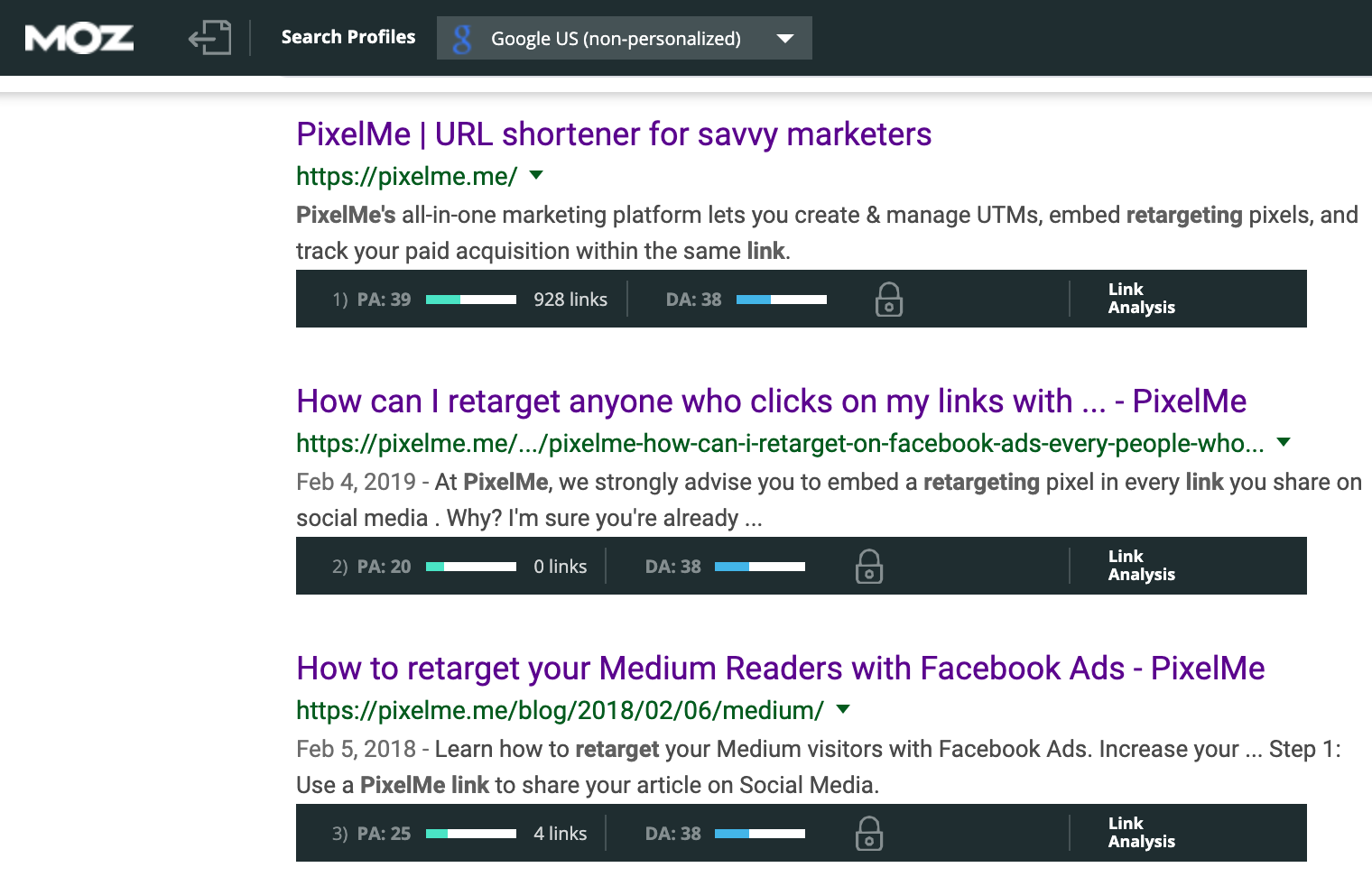Viewport: 1372px width, 886px height.
Task: Open Link Analysis for result 2
Action: (1142, 566)
